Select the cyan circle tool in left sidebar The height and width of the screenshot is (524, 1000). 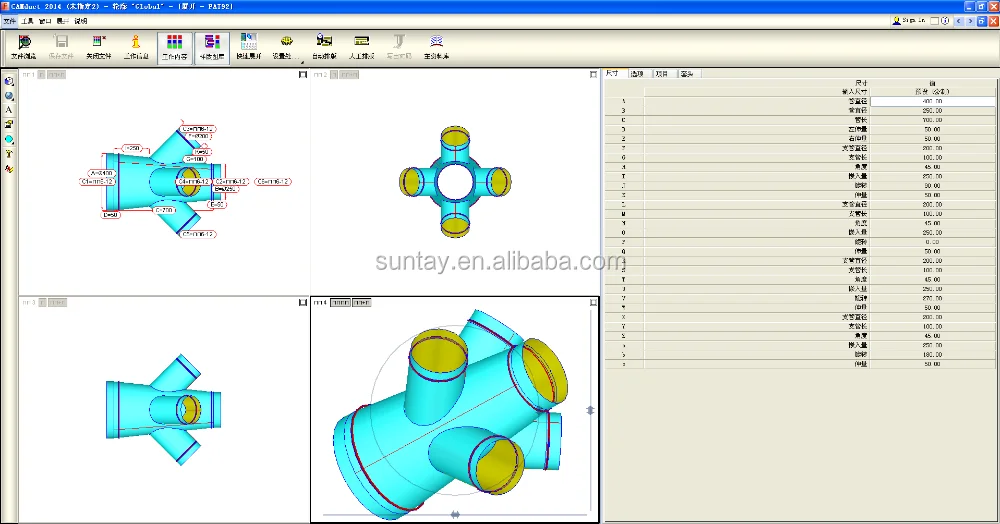pyautogui.click(x=9, y=139)
